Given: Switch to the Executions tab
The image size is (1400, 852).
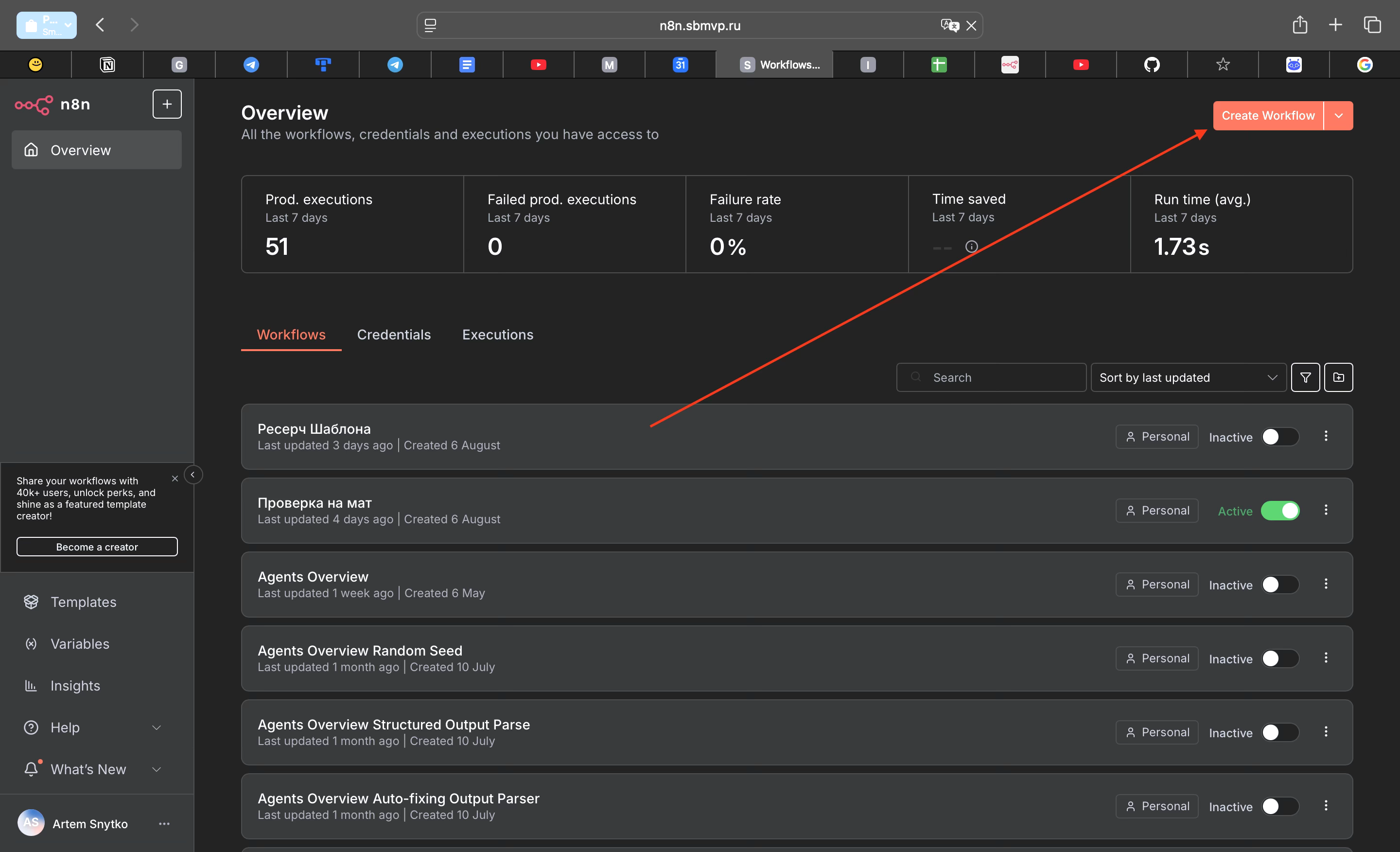Looking at the screenshot, I should pos(497,335).
